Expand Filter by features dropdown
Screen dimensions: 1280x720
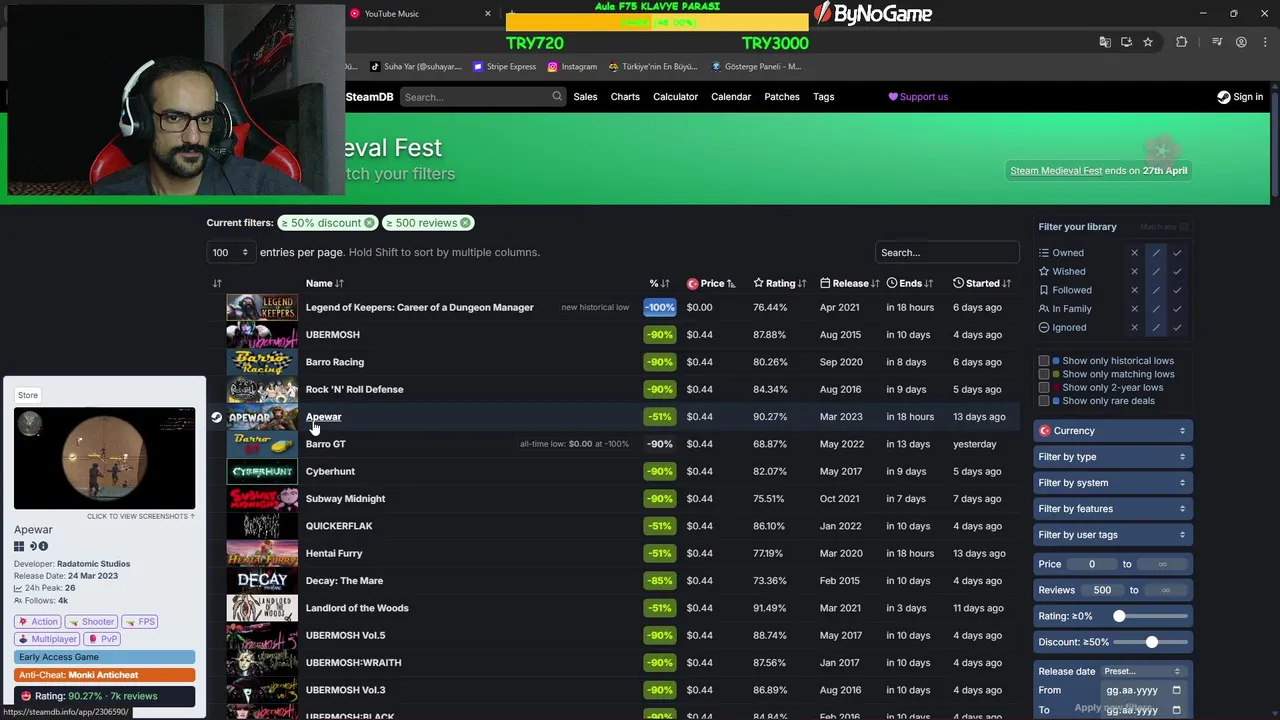coord(1112,509)
